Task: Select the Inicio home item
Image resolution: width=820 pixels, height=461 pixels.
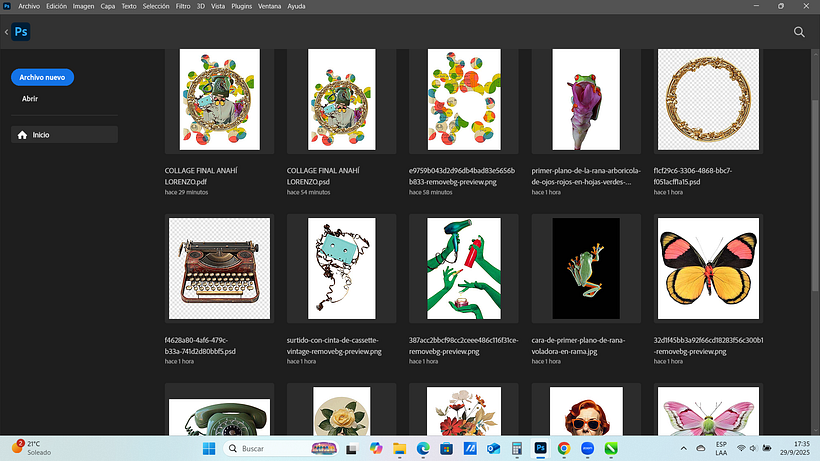Action: [64, 135]
